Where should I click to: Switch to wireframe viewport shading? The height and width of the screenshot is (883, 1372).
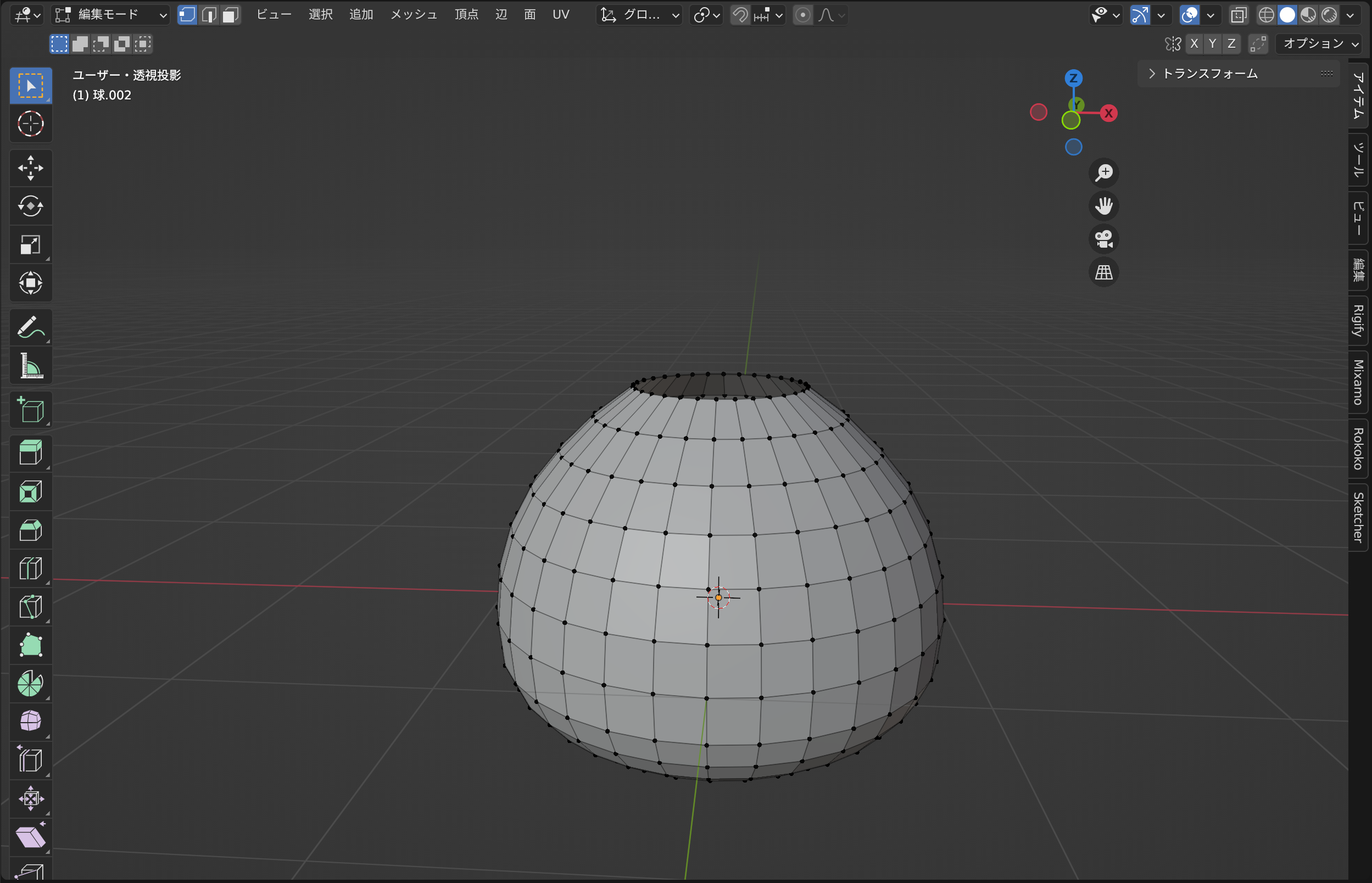pos(1267,15)
